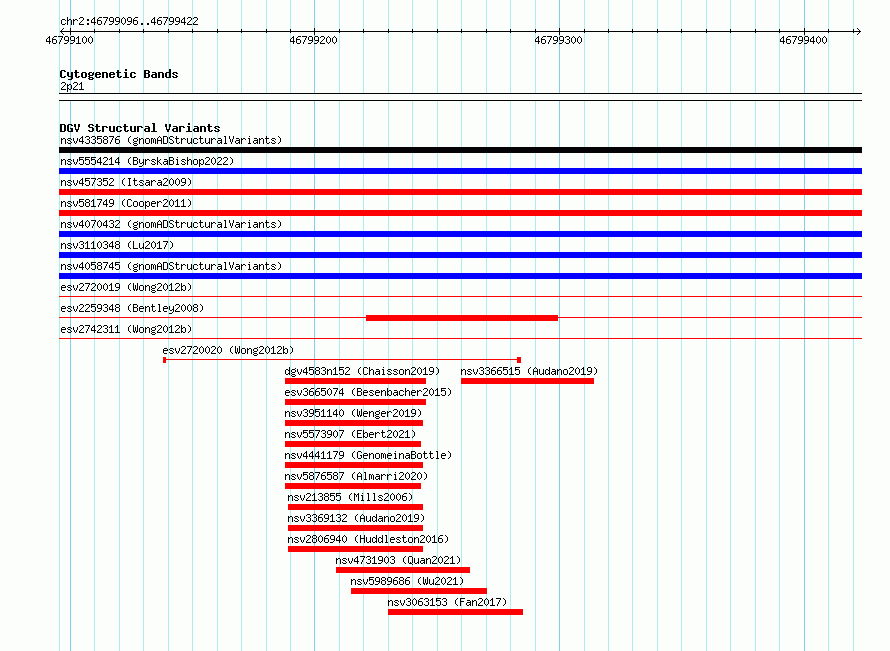Open variant label nsv581749 (Cooper2011)
890x651 pixels.
[126, 203]
